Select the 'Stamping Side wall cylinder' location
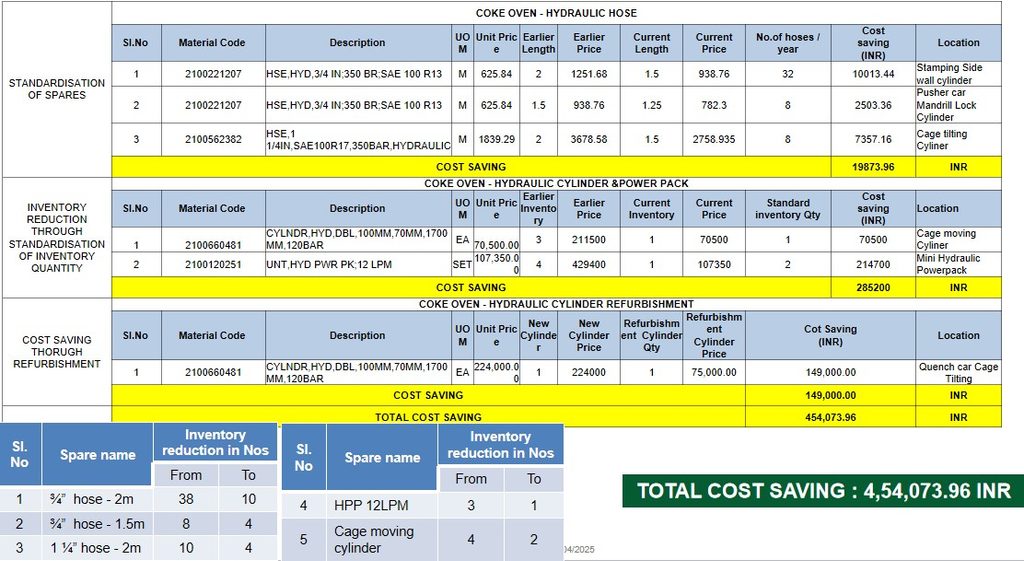The width and height of the screenshot is (1024, 561). [x=949, y=74]
